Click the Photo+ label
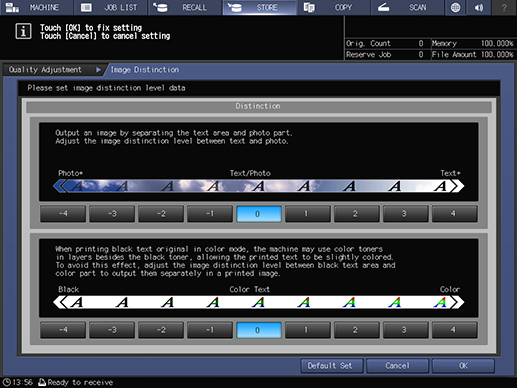The height and width of the screenshot is (388, 517). click(x=70, y=173)
